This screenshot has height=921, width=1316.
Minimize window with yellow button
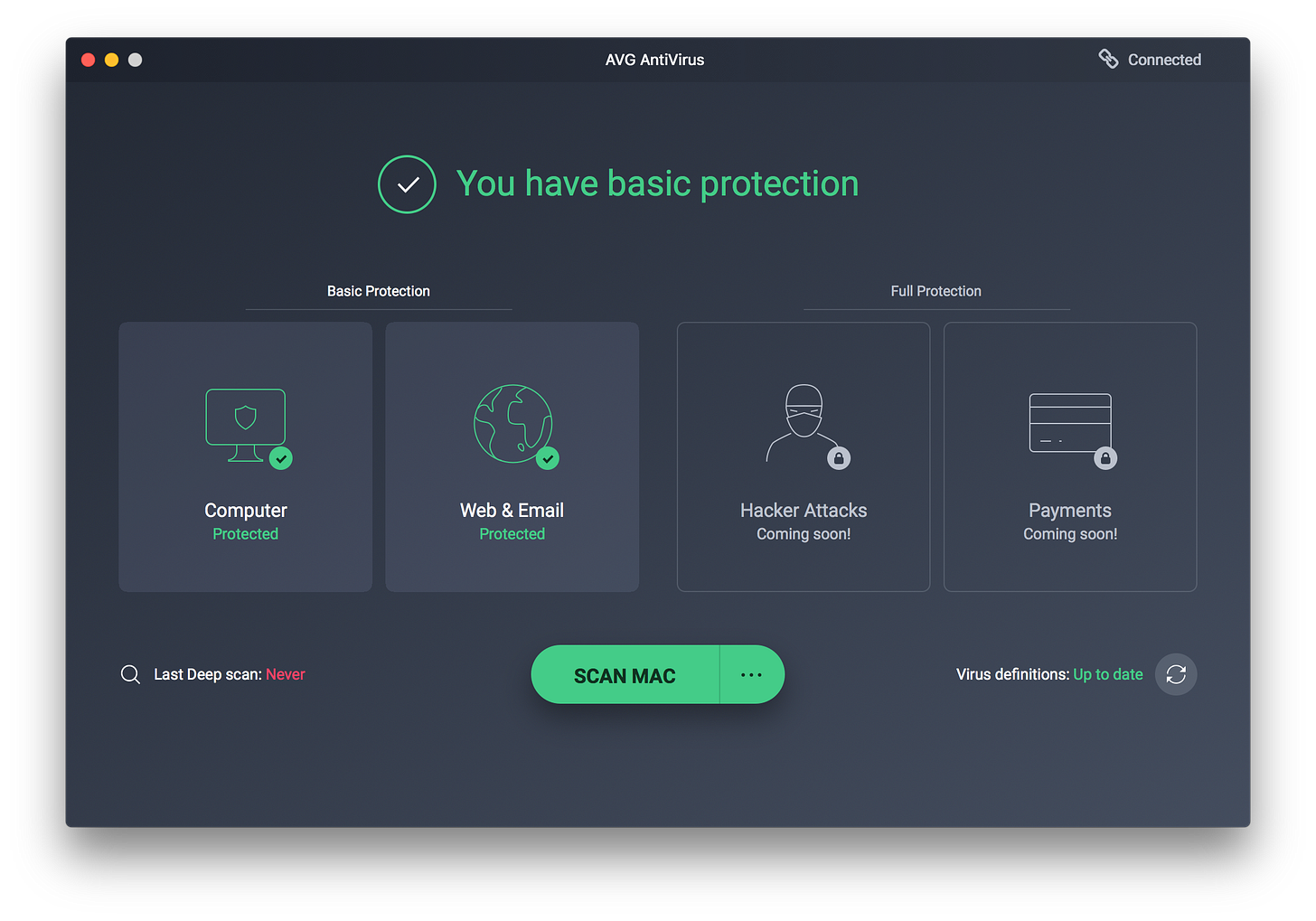(x=111, y=60)
